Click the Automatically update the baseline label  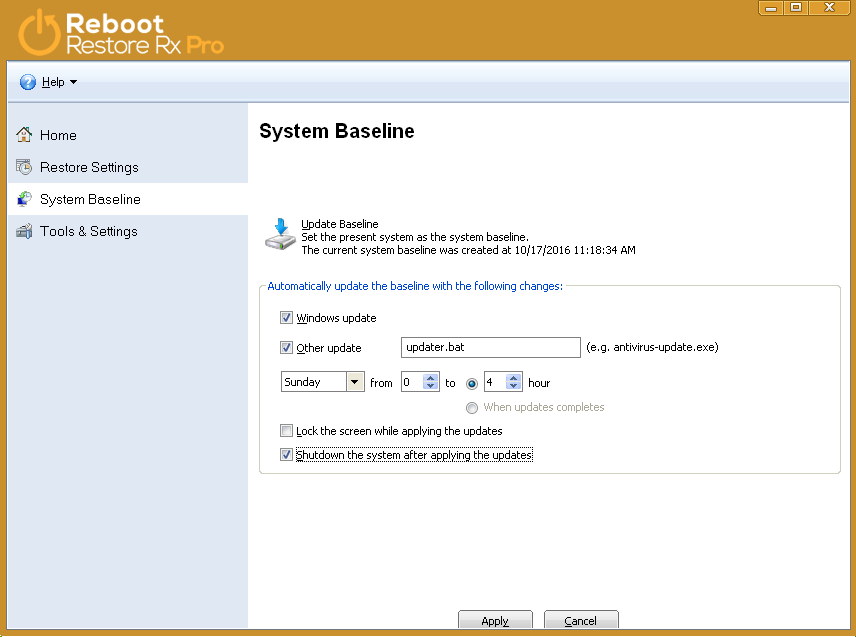click(x=415, y=286)
